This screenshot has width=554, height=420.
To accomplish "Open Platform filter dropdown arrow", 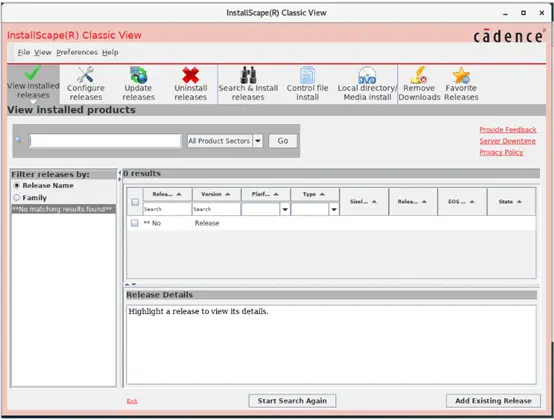I will [285, 209].
